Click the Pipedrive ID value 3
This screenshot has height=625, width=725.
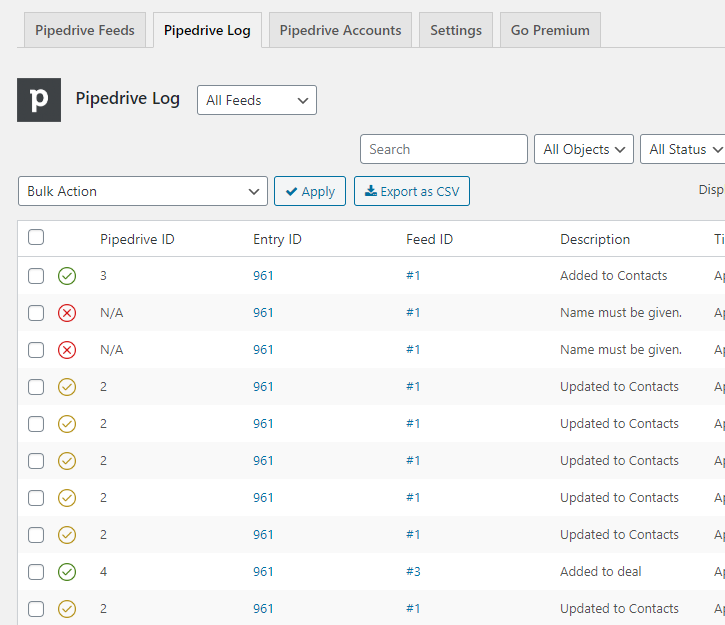click(x=104, y=276)
